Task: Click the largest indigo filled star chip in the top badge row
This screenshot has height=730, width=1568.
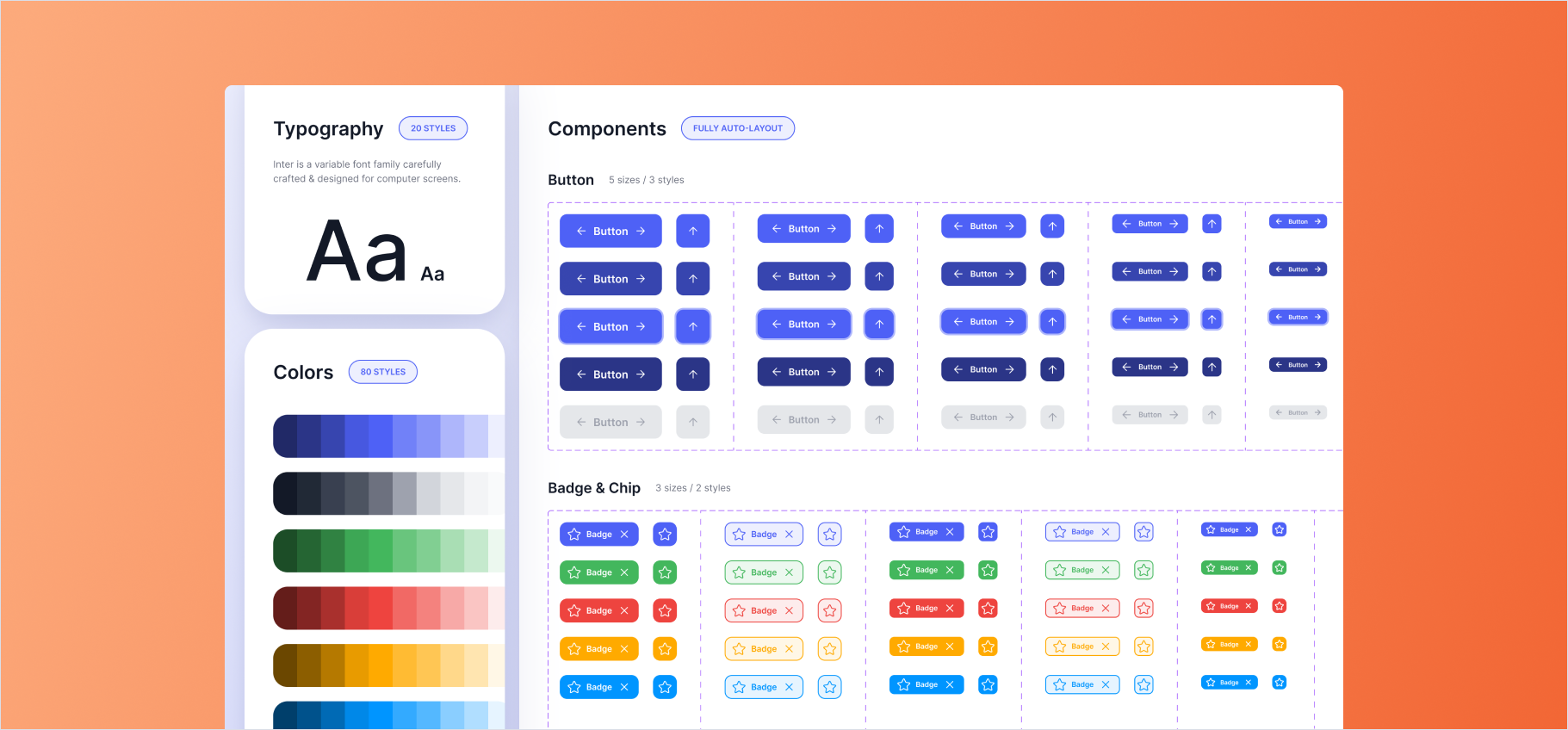Action: point(665,535)
